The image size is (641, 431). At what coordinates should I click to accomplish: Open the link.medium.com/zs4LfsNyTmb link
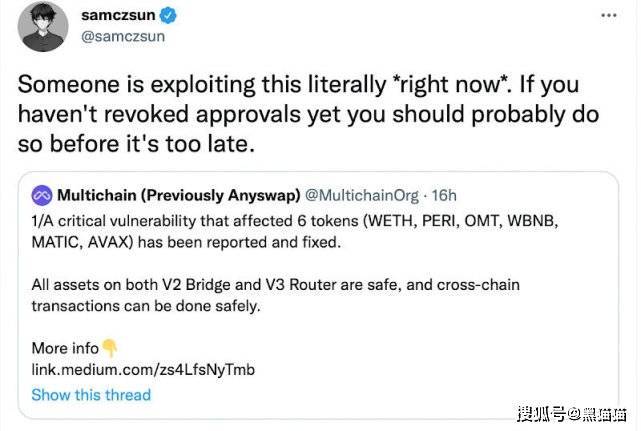pyautogui.click(x=143, y=370)
